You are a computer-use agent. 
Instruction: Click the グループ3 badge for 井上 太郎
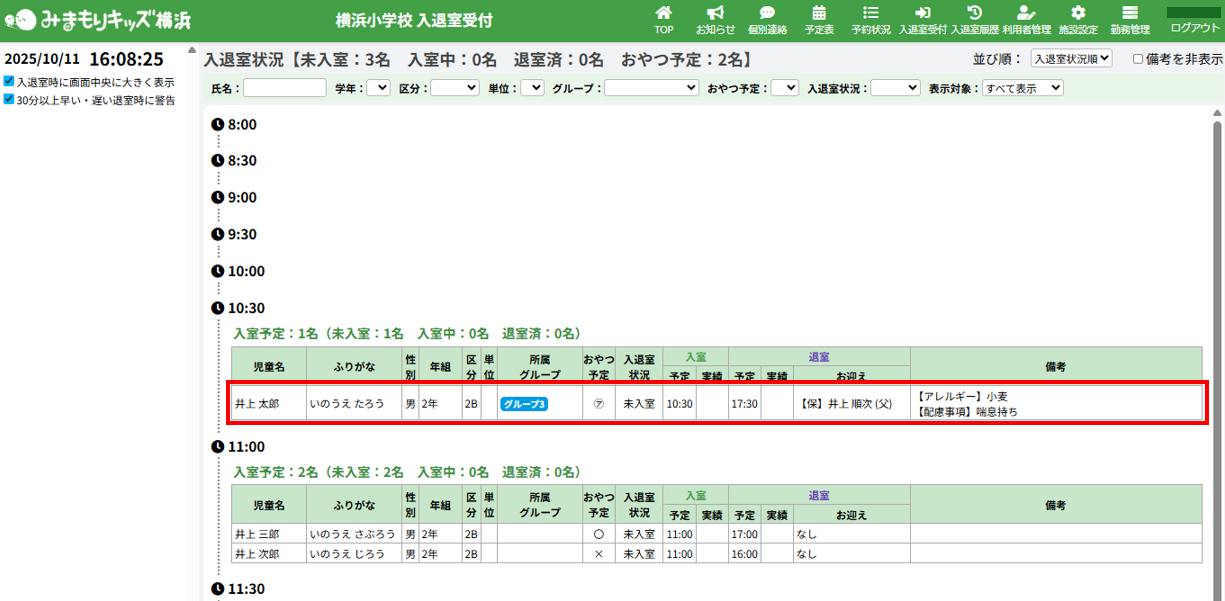tap(525, 404)
